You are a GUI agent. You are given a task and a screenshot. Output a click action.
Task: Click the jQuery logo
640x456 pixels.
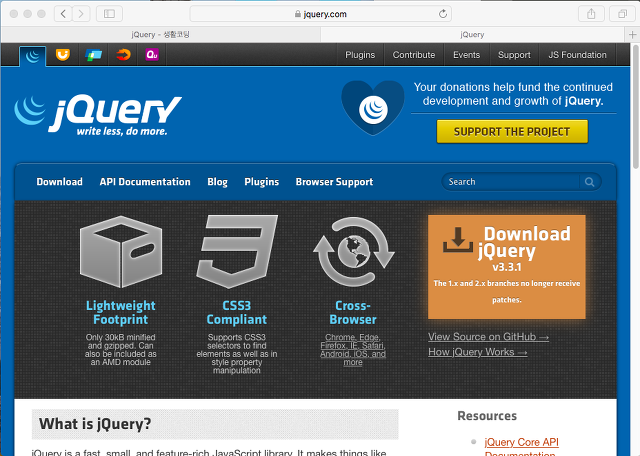click(98, 115)
